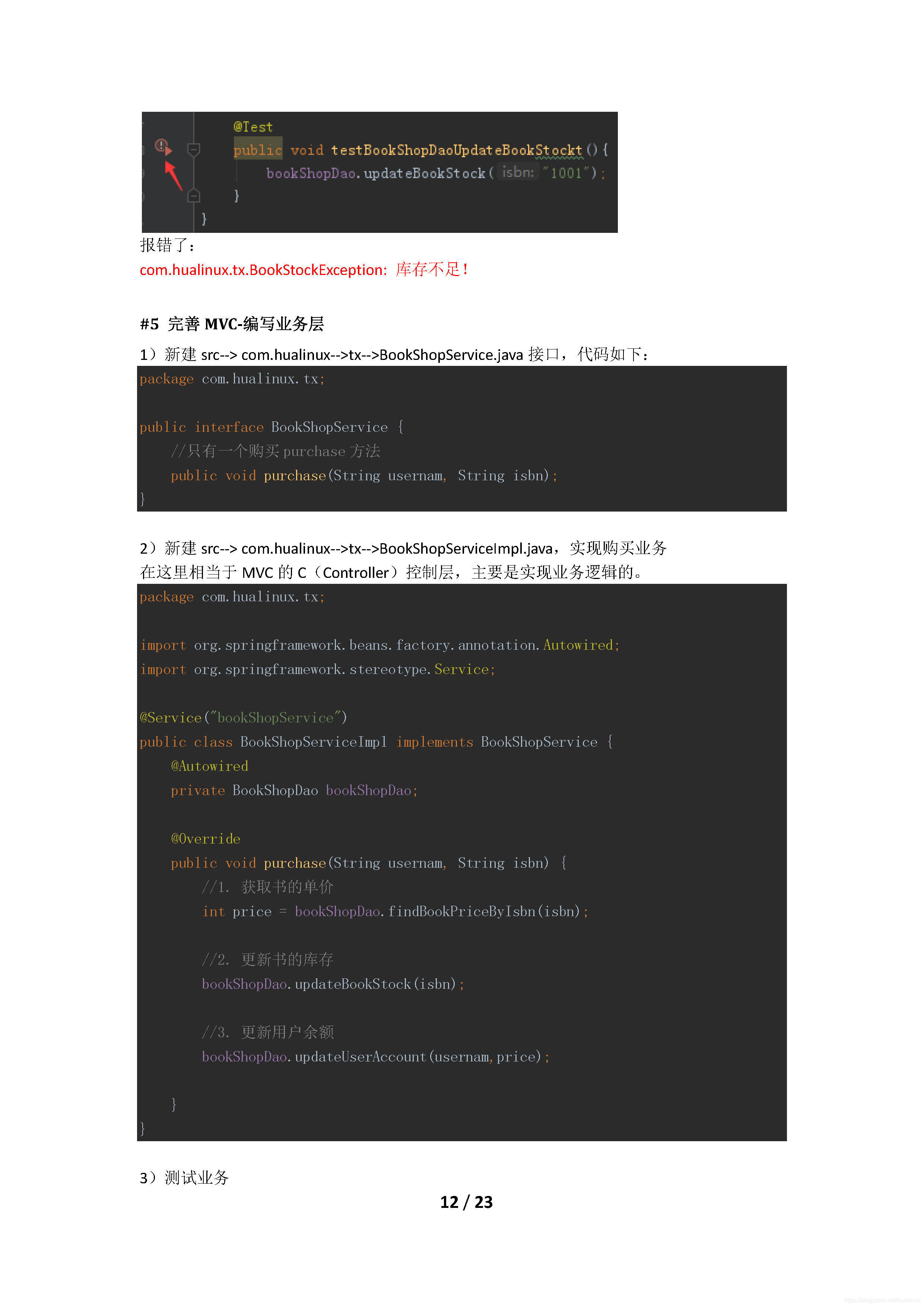Viewport: 924px width, 1307px height.
Task: Click the @Test annotation
Action: (x=253, y=127)
